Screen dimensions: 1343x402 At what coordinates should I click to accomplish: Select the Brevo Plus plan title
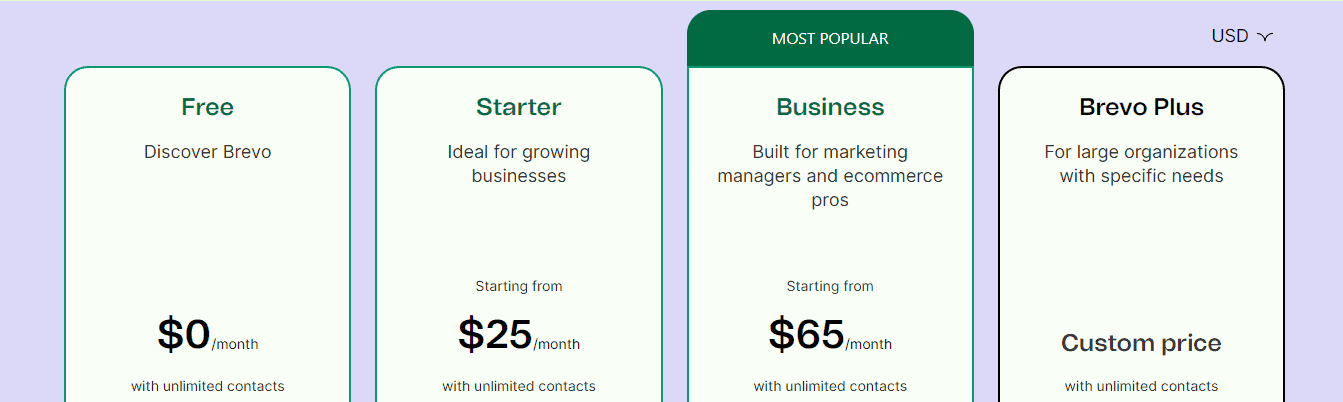point(1141,107)
